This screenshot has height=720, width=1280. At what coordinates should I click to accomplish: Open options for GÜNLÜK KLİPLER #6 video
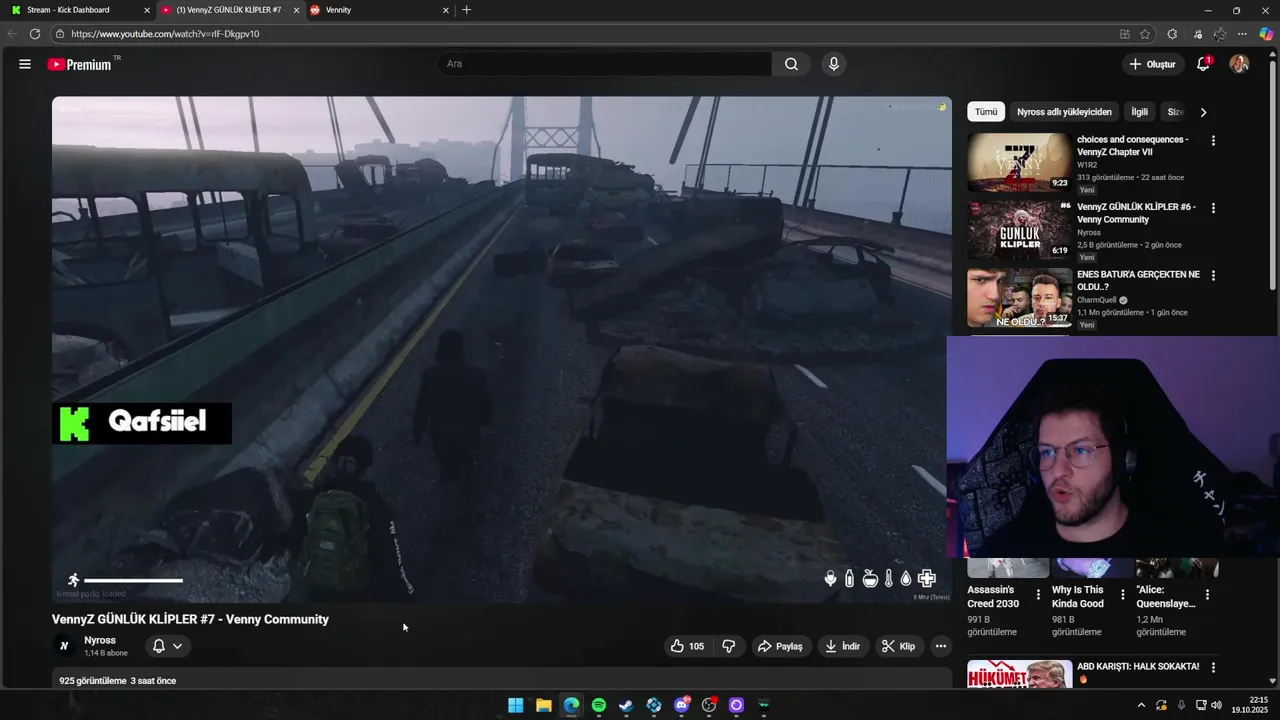[x=1213, y=208]
